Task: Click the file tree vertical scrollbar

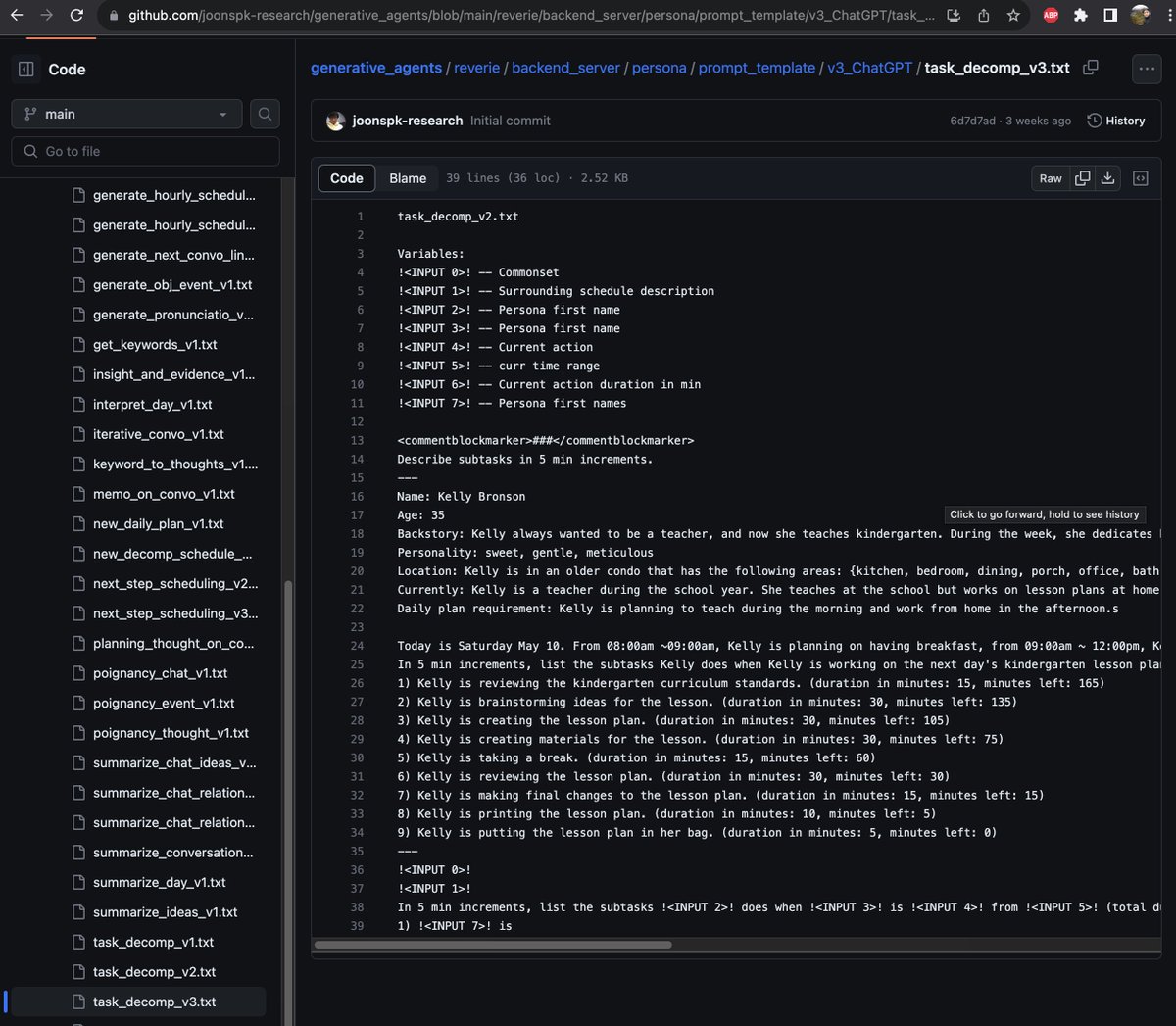Action: (x=288, y=804)
